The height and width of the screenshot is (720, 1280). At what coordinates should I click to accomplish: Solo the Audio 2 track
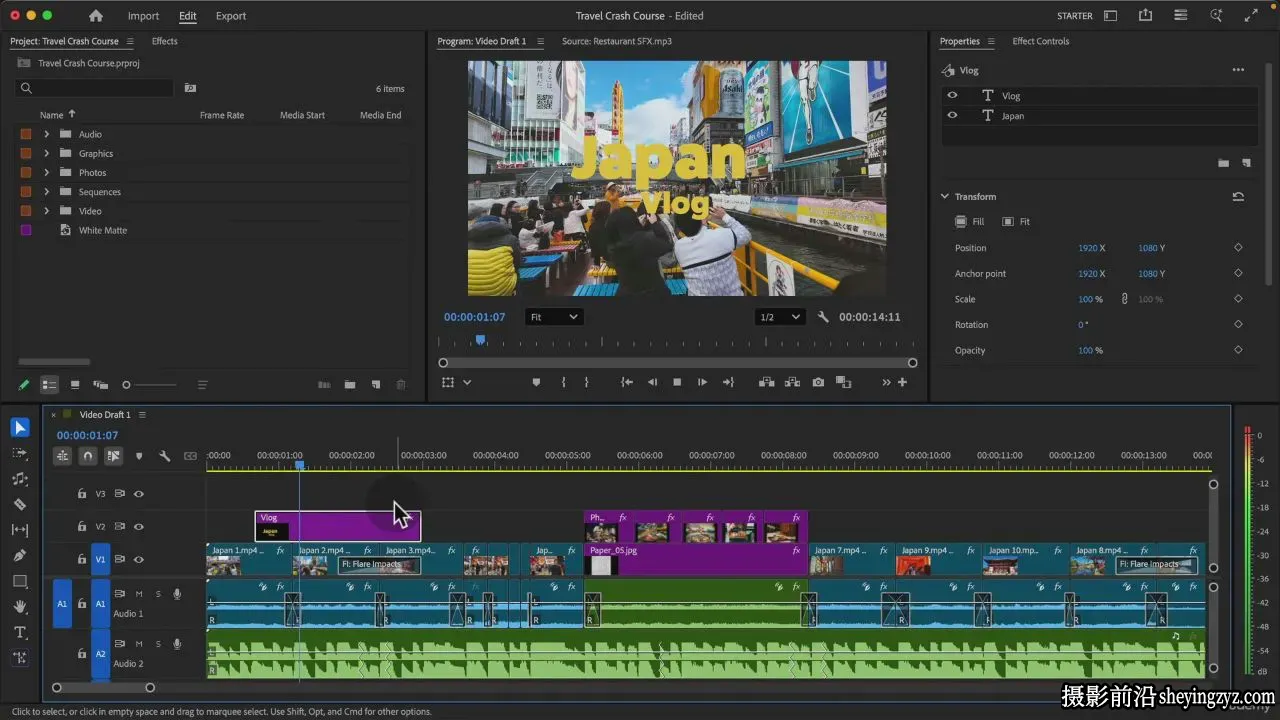158,643
